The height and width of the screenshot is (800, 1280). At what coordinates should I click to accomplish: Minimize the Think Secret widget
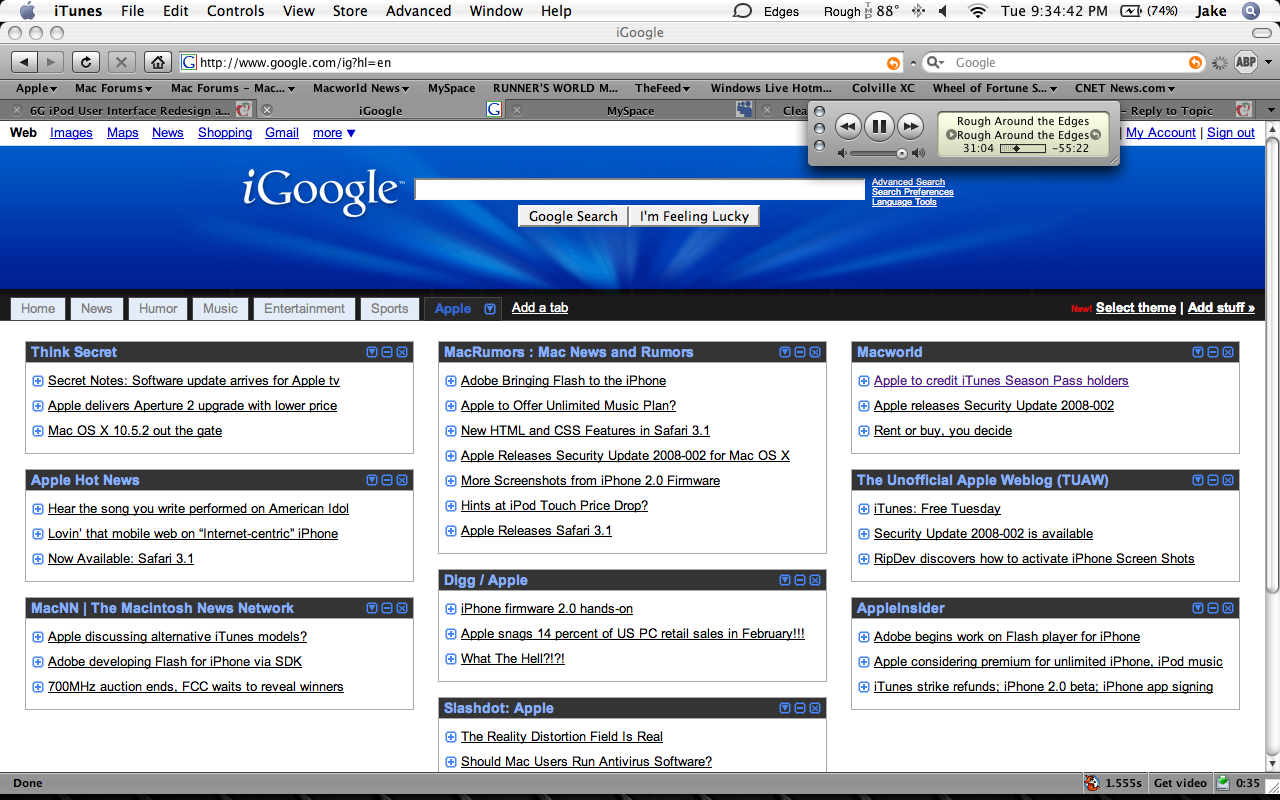click(x=387, y=352)
